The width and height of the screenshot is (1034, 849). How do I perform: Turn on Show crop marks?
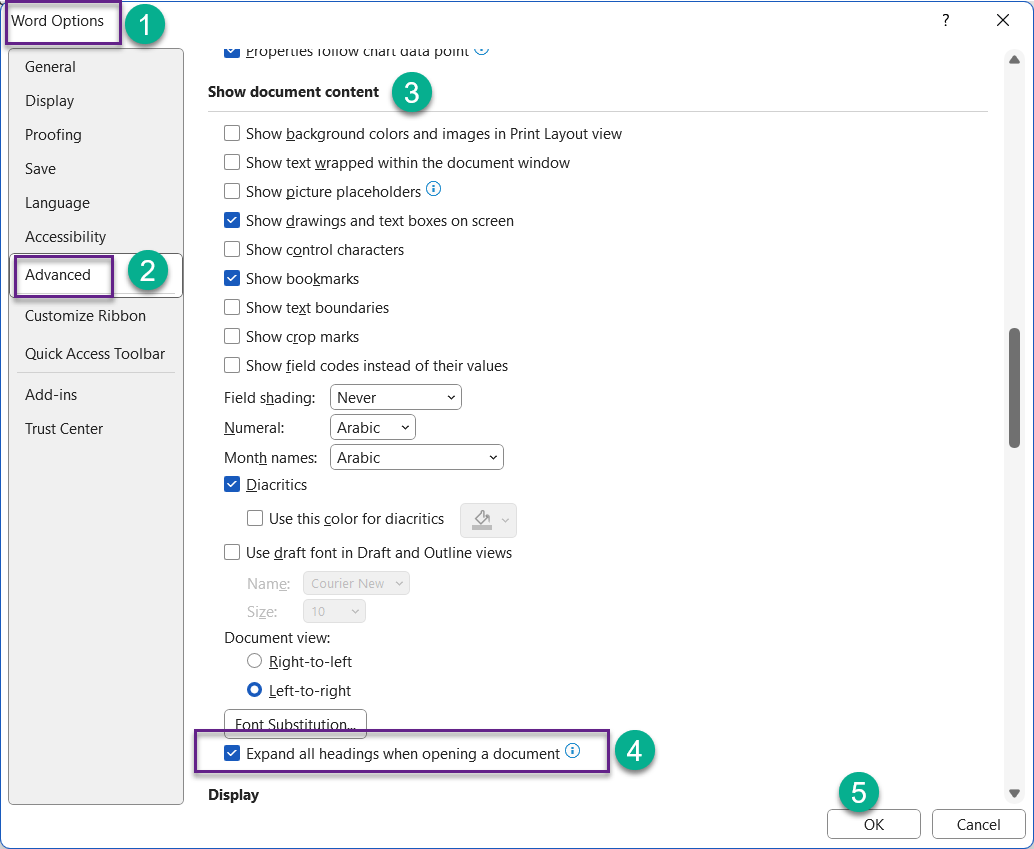[232, 336]
